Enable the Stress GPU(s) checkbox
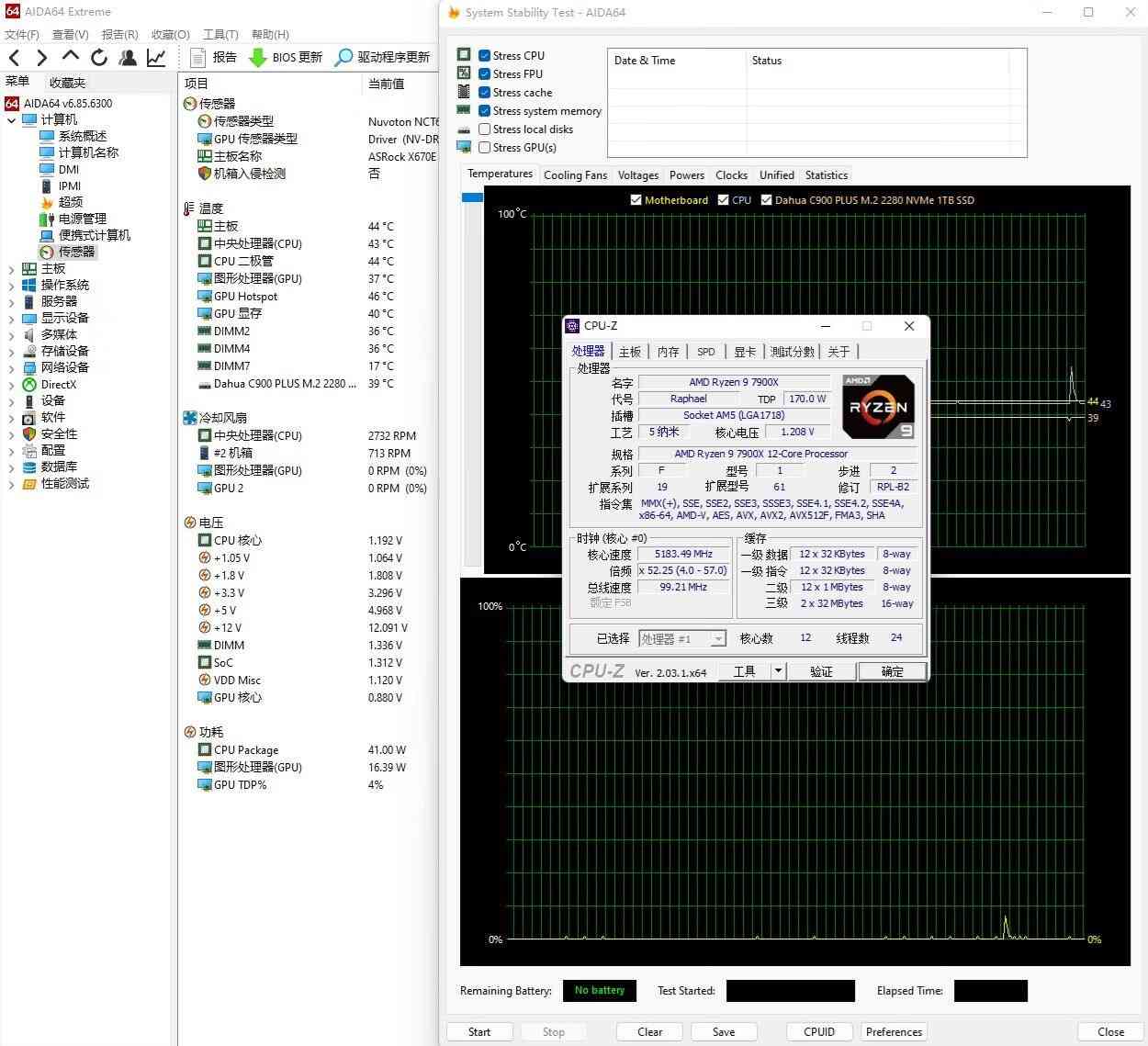This screenshot has width=1148, height=1046. click(x=485, y=147)
